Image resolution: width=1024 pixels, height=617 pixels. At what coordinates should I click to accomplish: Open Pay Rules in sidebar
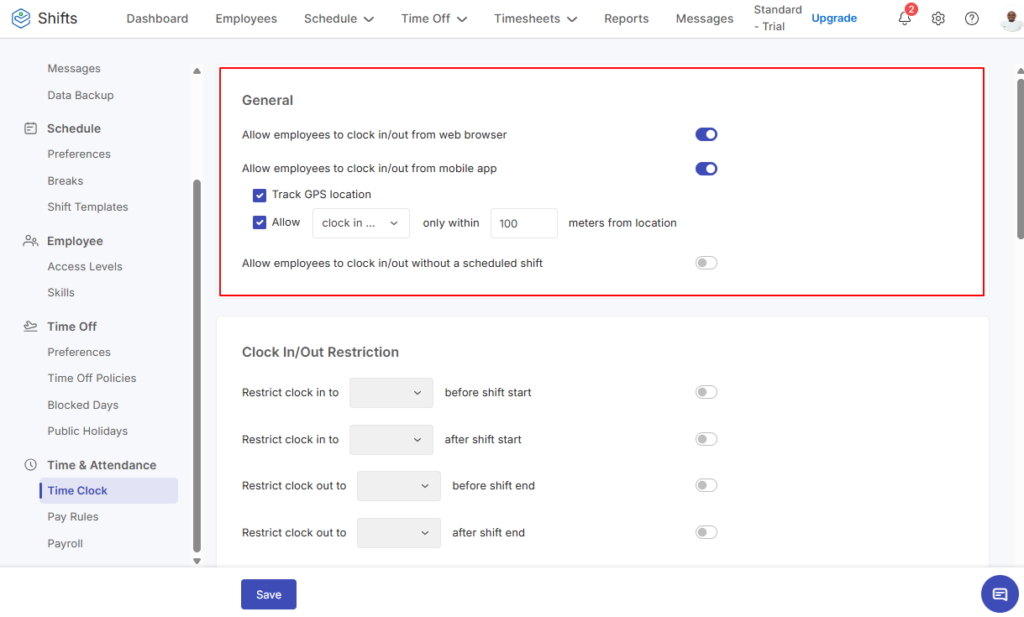[x=72, y=516]
